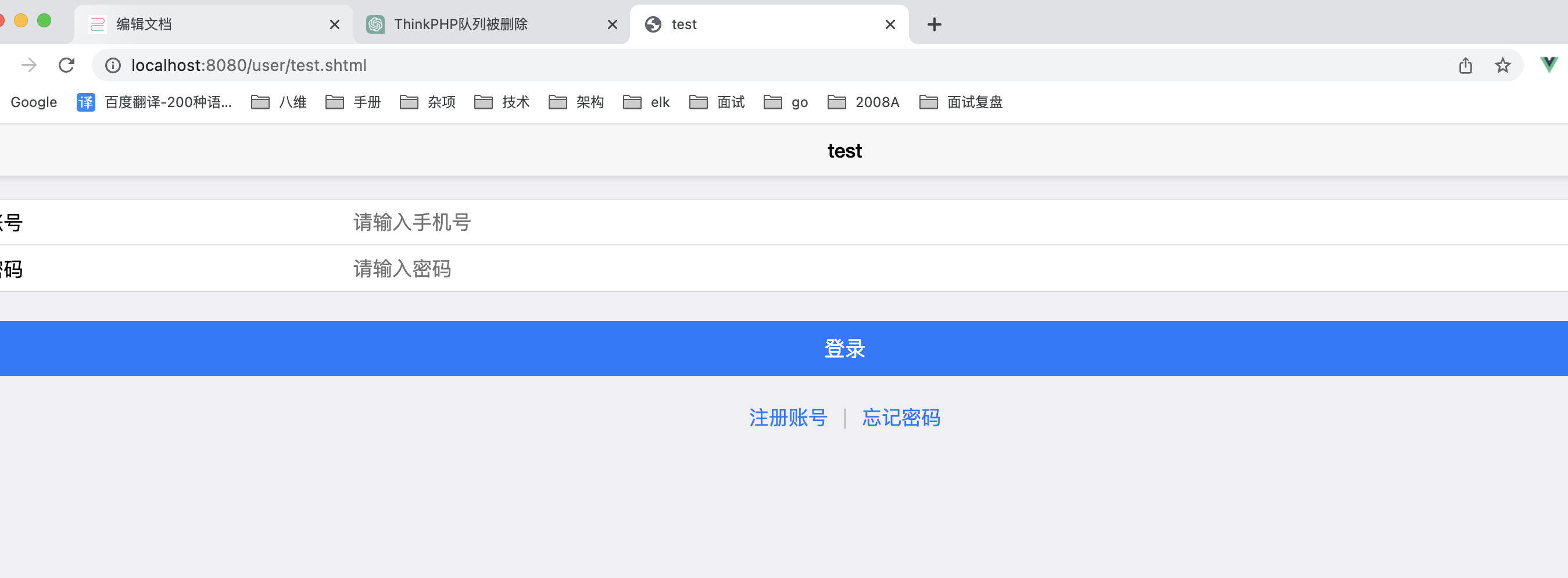Minimize the window with the yellow button
The height and width of the screenshot is (578, 1568).
point(21,21)
